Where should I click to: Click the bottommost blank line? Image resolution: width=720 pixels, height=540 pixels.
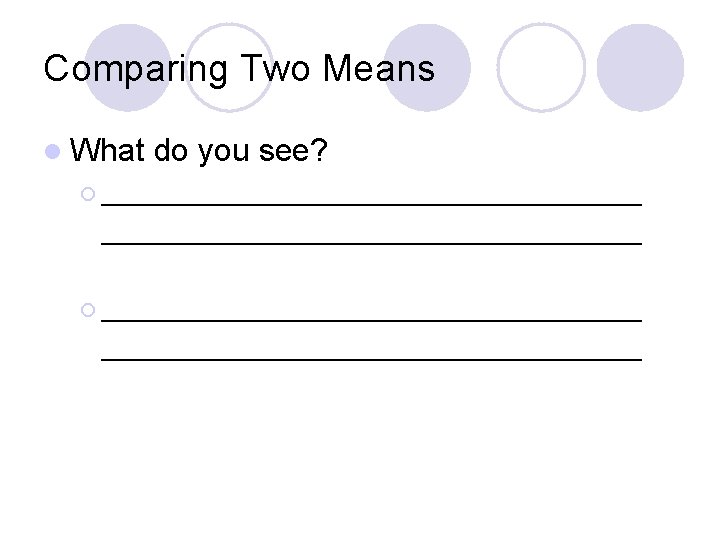371,357
